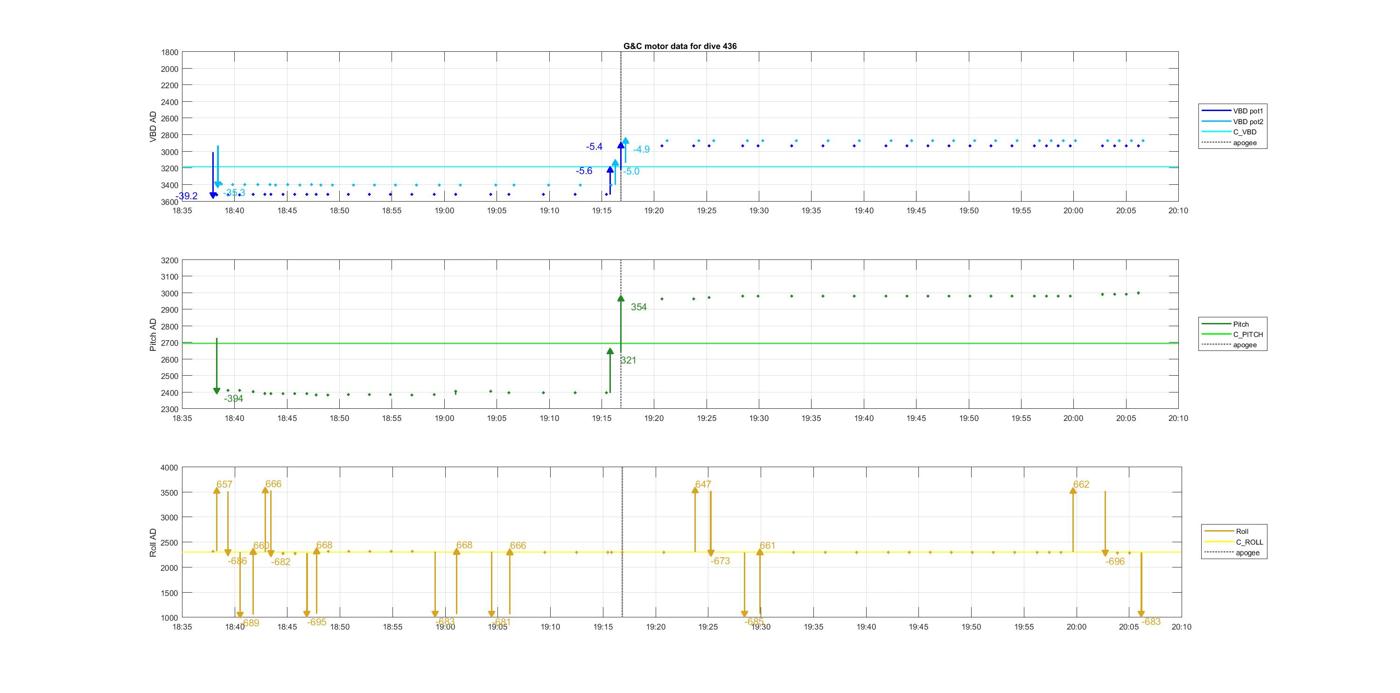Viewport: 1400px width, 693px height.
Task: Click the '657' roll move label
Action: point(224,485)
